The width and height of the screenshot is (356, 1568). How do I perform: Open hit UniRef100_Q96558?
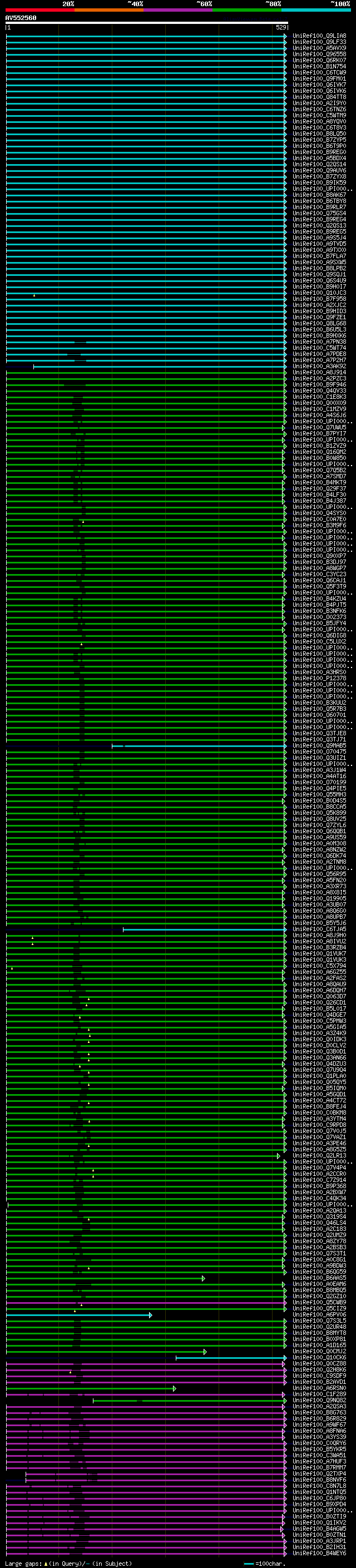[319, 54]
